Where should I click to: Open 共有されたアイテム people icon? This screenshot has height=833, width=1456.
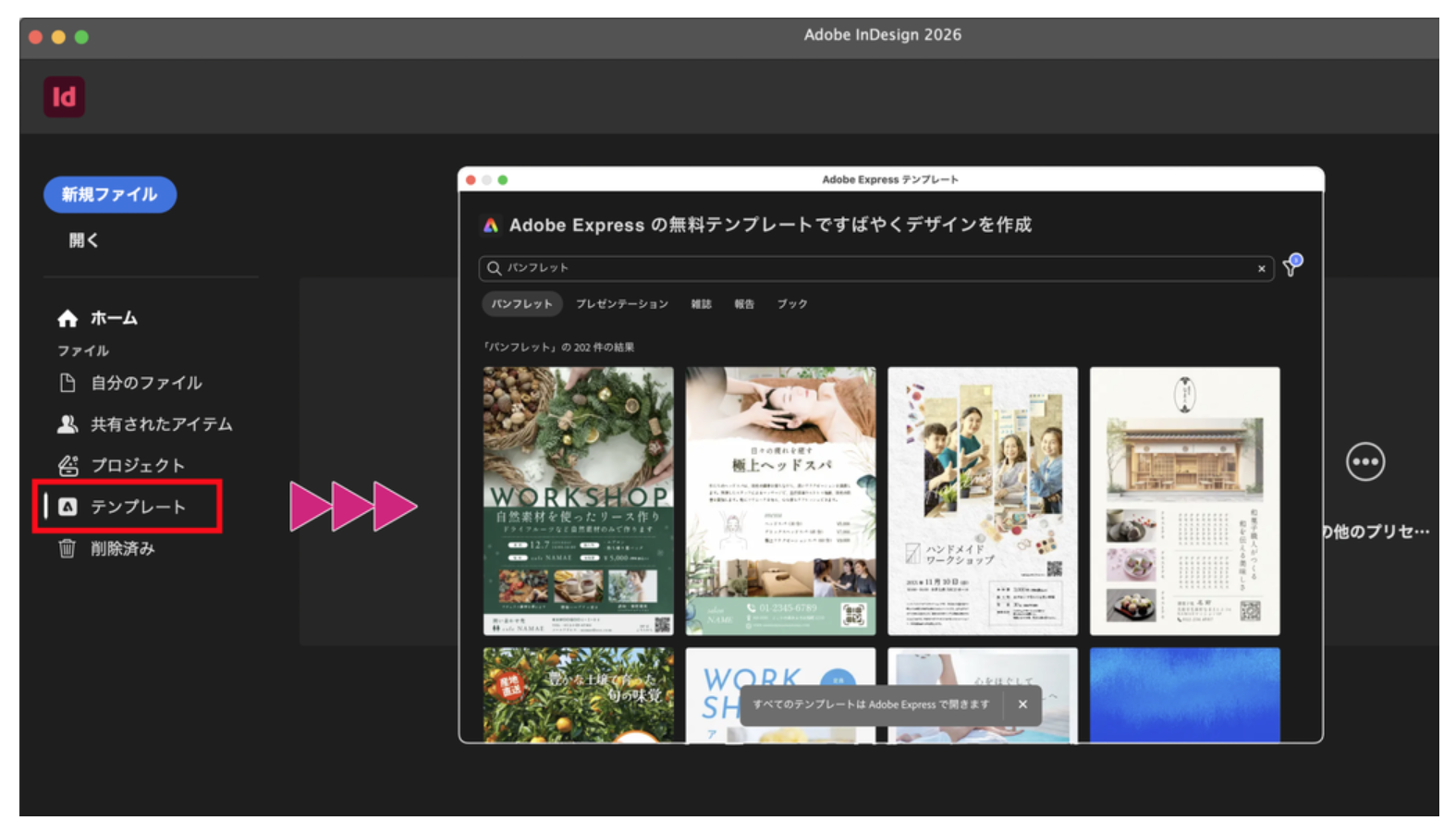pos(67,424)
